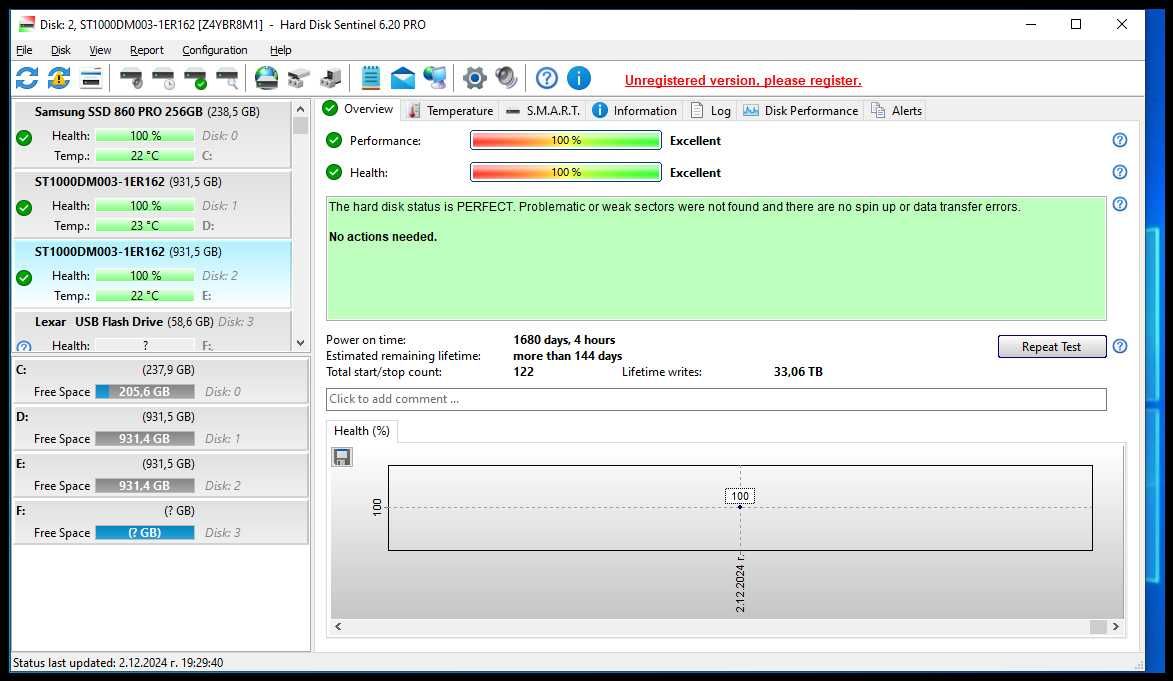The height and width of the screenshot is (681, 1173).
Task: Select the Health (%) graph tab
Action: (362, 431)
